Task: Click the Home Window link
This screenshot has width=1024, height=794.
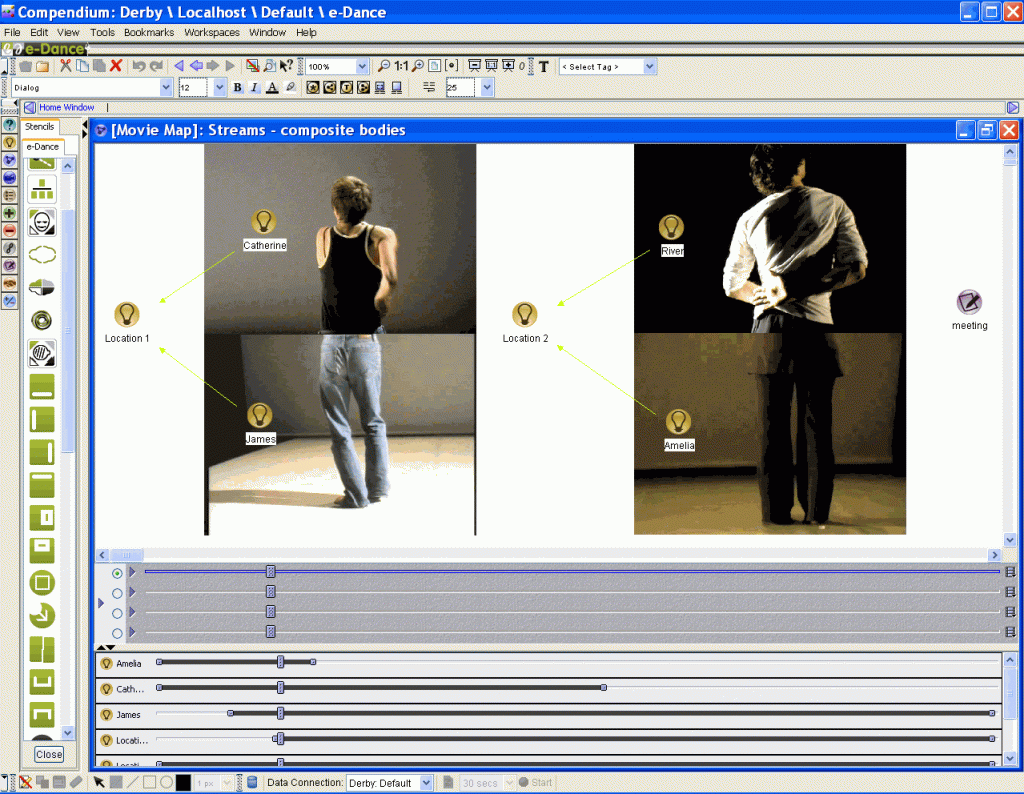Action: [x=66, y=107]
